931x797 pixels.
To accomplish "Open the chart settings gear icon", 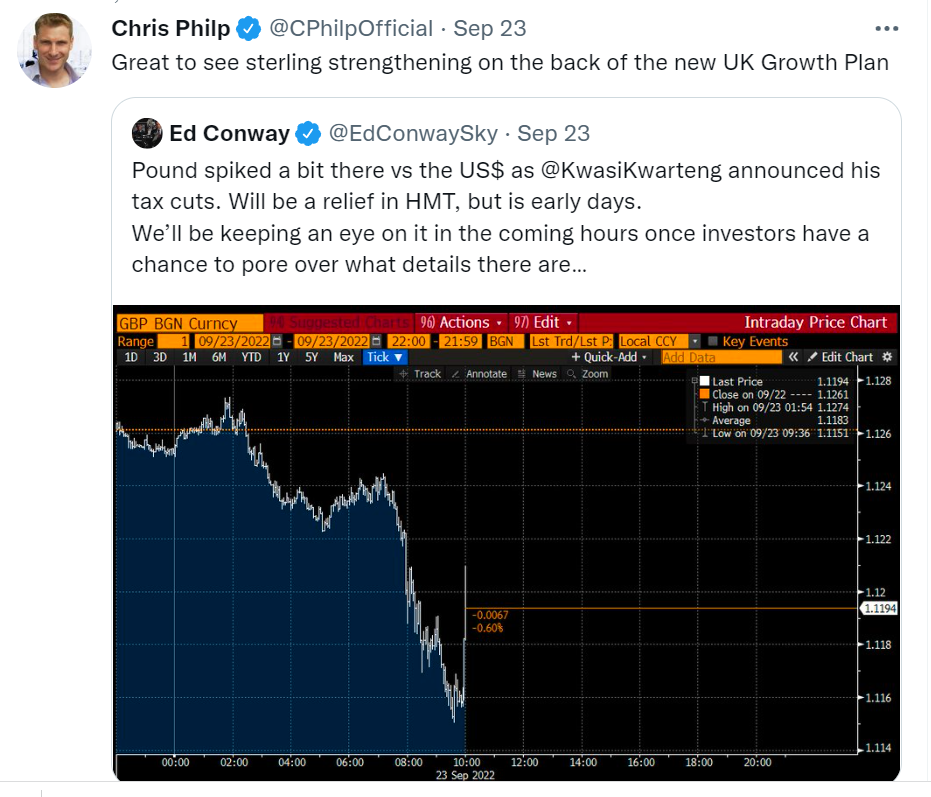I will click(887, 357).
